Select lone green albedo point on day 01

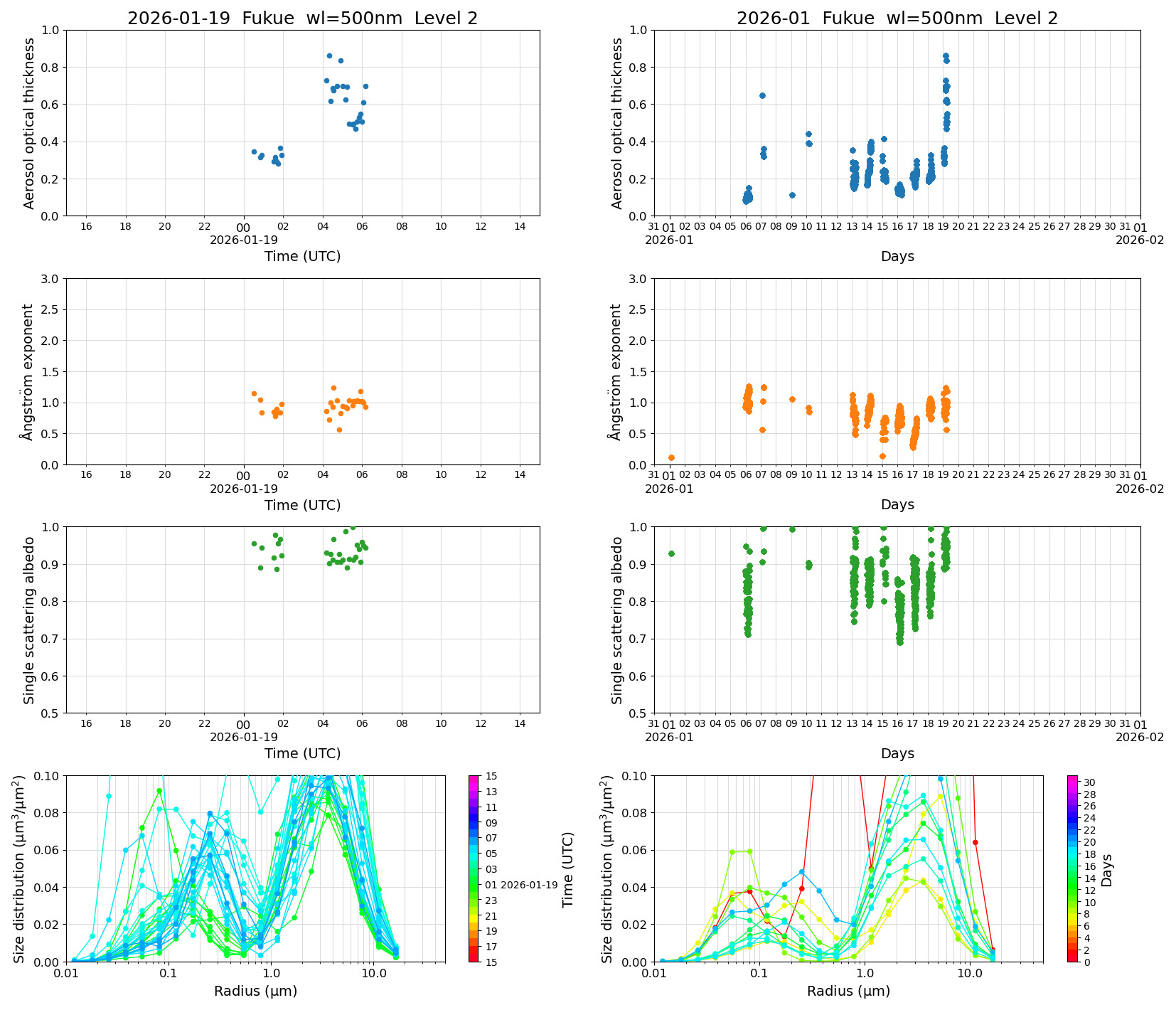point(671,553)
